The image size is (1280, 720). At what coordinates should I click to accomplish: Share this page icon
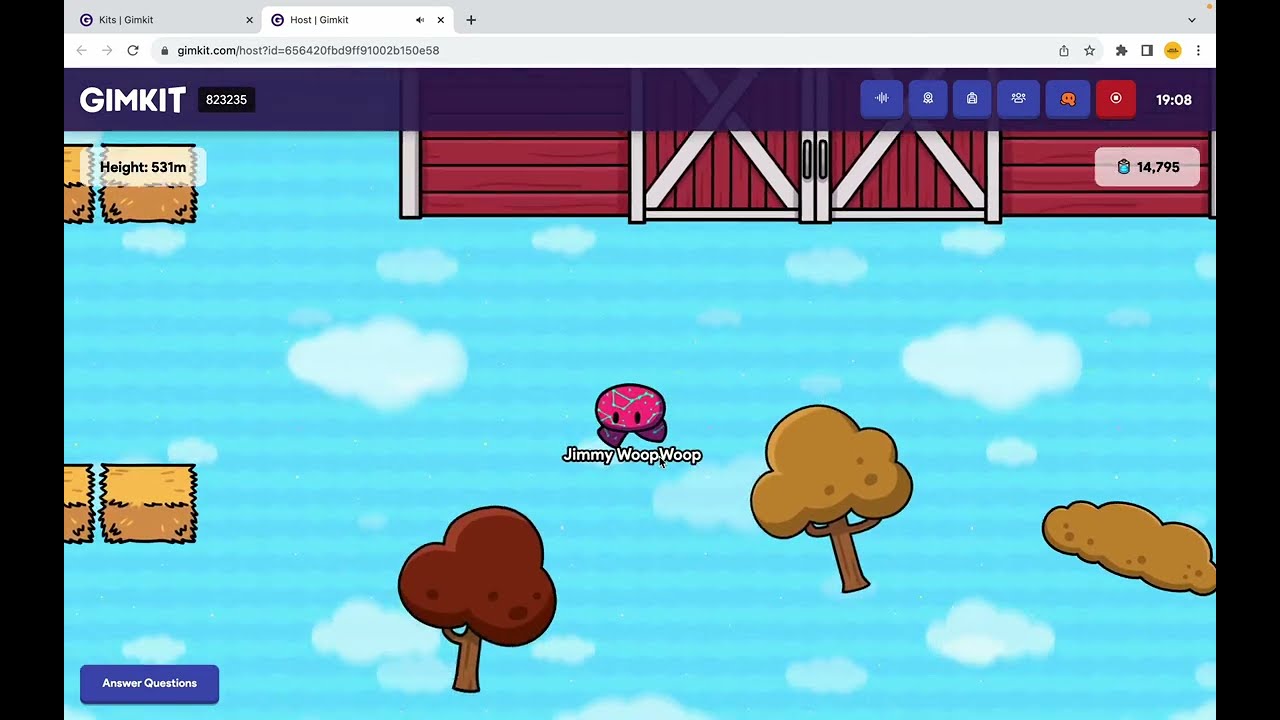pyautogui.click(x=1064, y=50)
